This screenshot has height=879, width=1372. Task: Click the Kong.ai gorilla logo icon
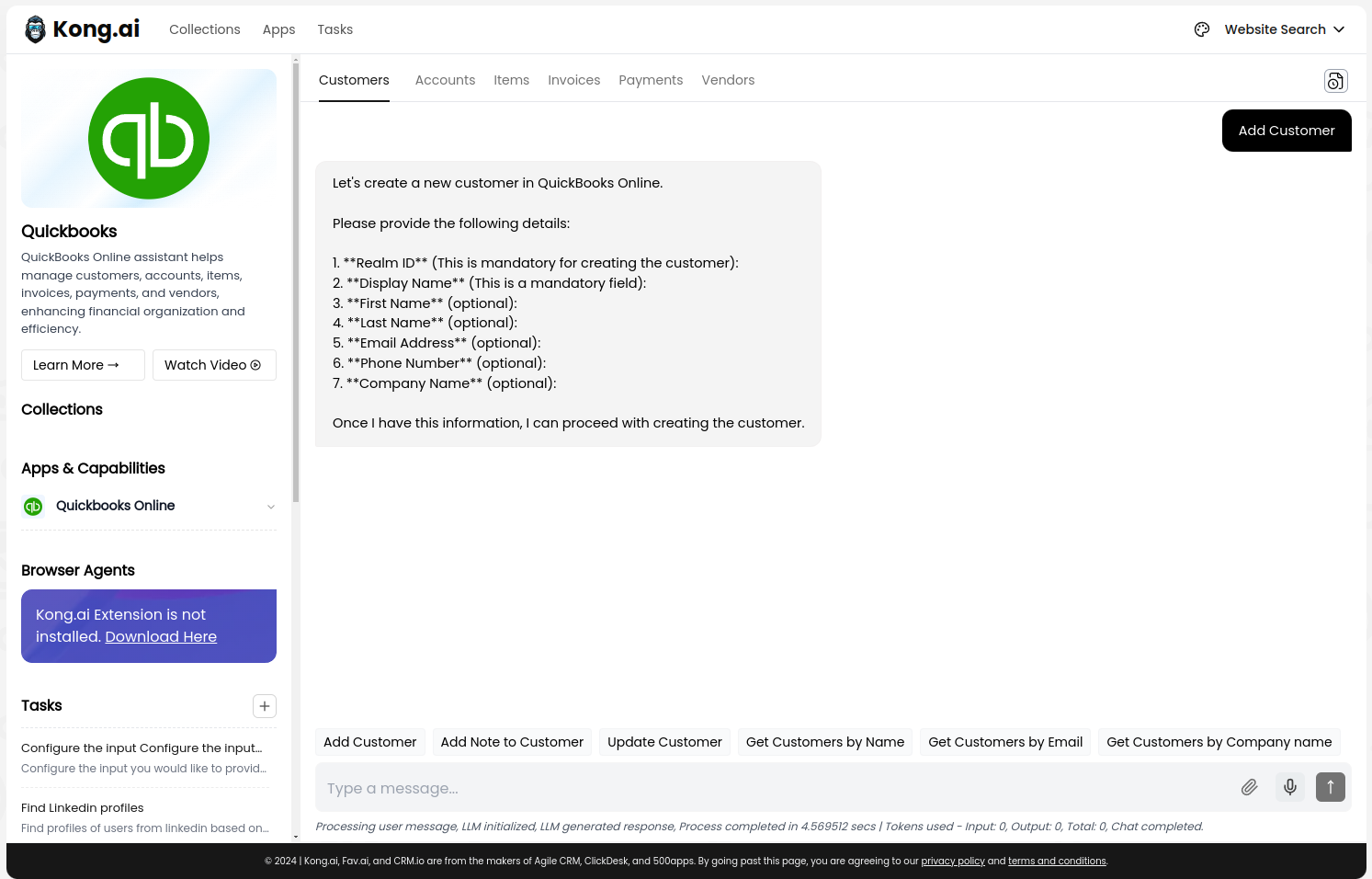click(35, 29)
